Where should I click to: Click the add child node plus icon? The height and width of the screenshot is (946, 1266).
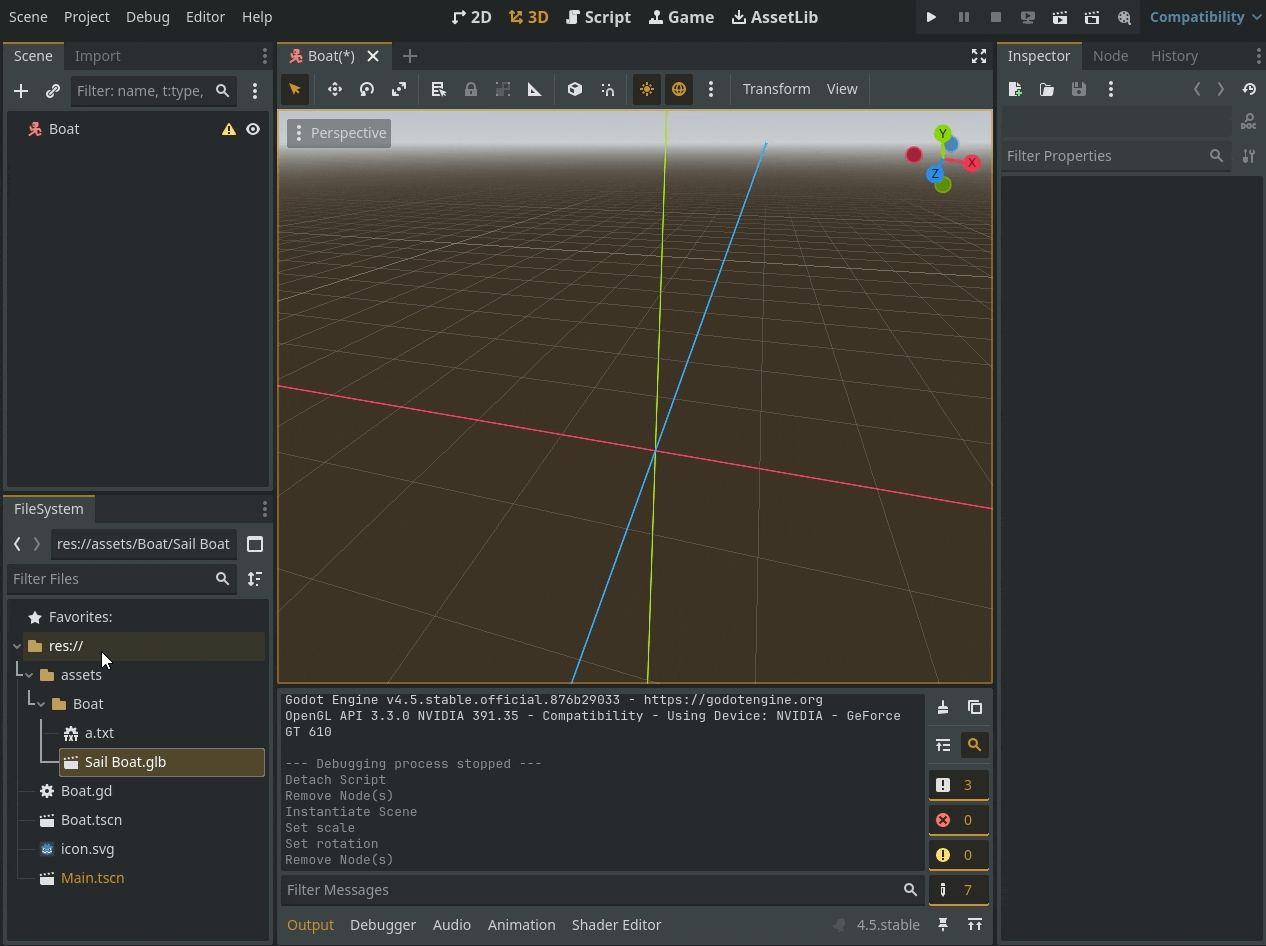(x=21, y=91)
